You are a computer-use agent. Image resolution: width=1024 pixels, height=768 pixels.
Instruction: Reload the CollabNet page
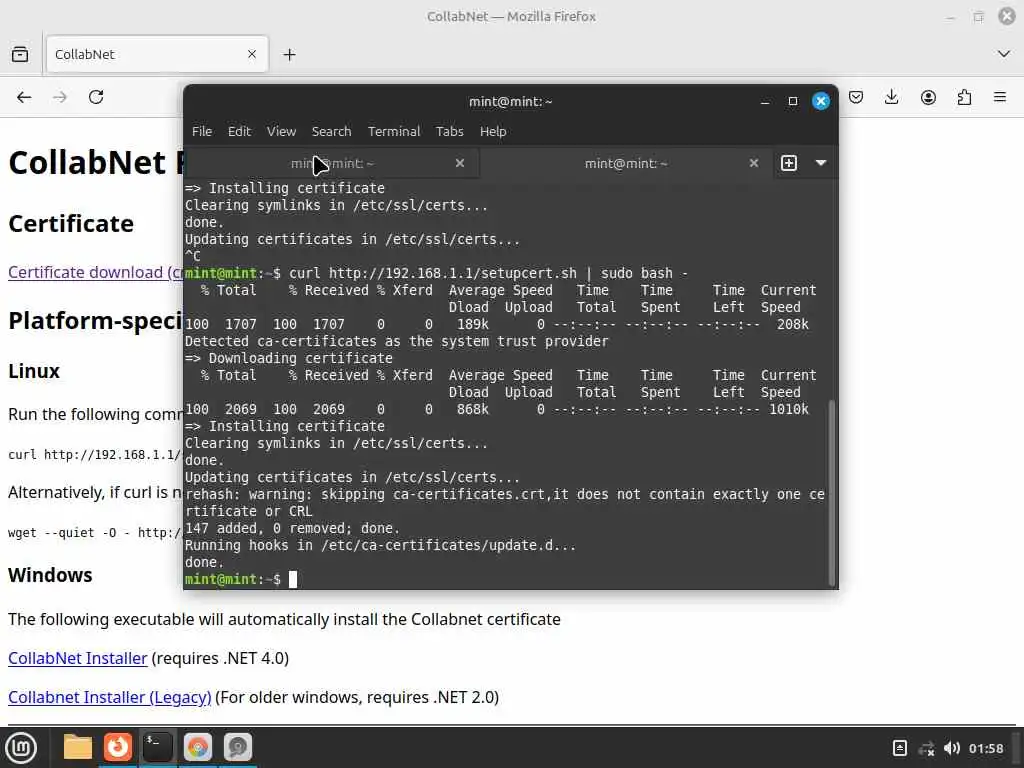click(x=96, y=97)
